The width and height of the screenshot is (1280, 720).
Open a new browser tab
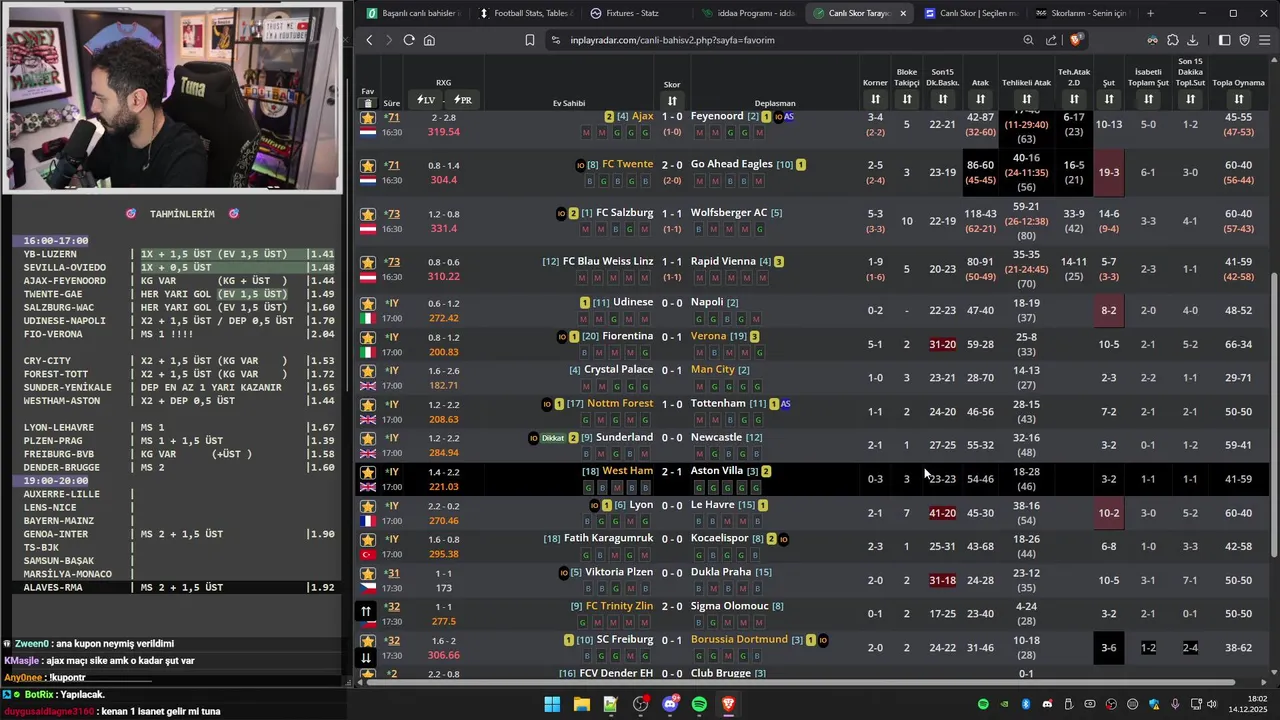(1150, 13)
